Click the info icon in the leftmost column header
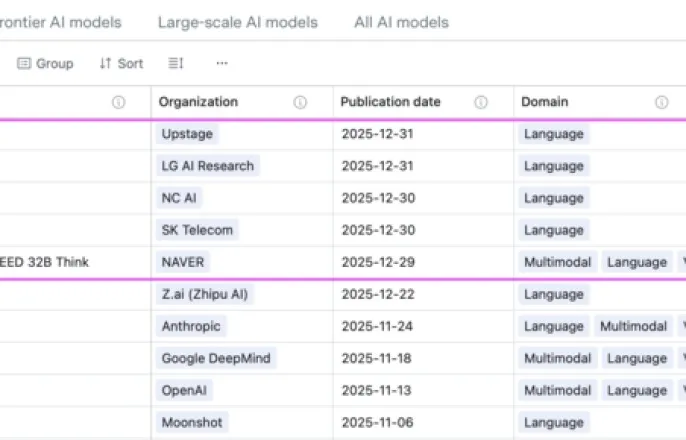This screenshot has height=440, width=686. tap(119, 102)
